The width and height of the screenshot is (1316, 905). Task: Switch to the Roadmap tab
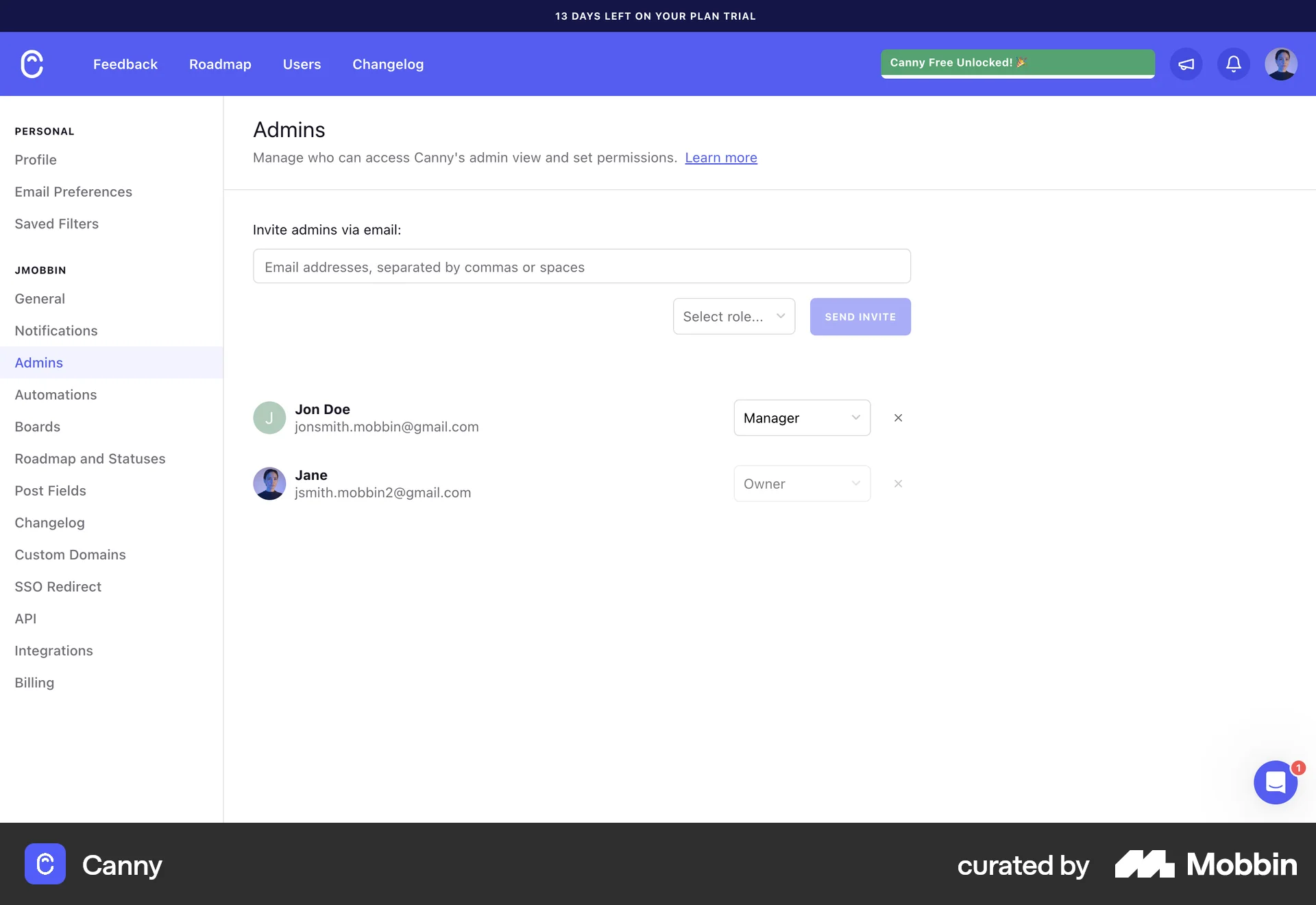point(219,64)
